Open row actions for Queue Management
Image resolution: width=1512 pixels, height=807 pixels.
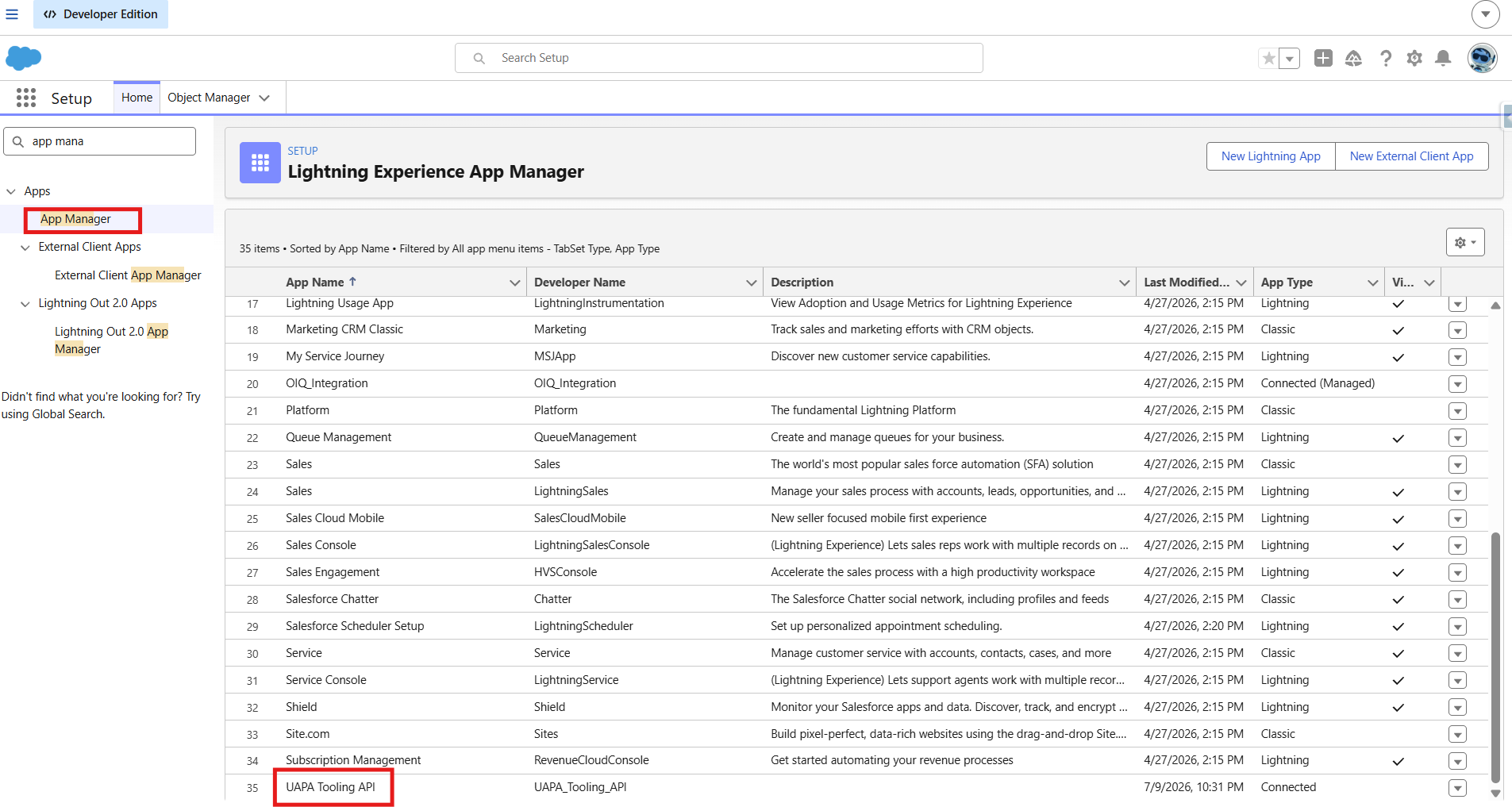1457,438
